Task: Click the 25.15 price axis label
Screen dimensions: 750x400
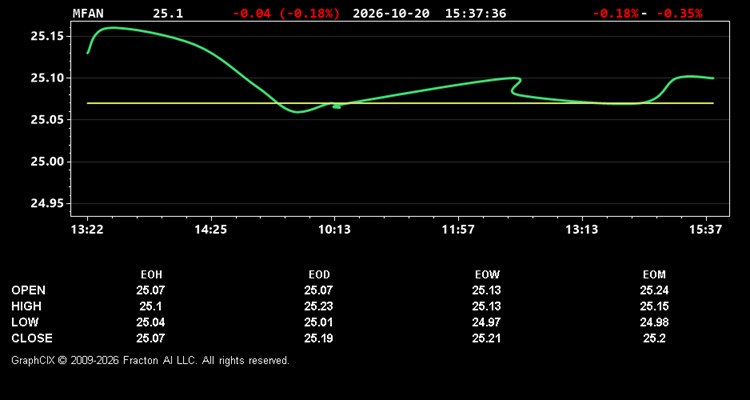Action: pos(48,36)
